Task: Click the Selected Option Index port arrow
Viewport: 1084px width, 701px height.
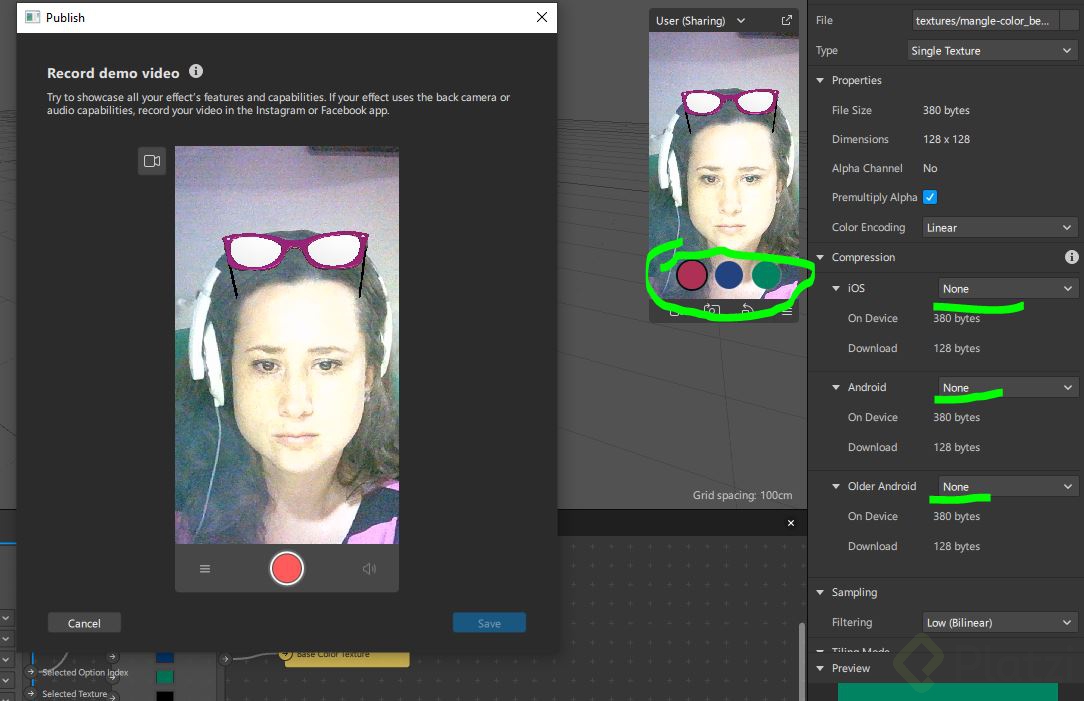Action: pos(31,671)
